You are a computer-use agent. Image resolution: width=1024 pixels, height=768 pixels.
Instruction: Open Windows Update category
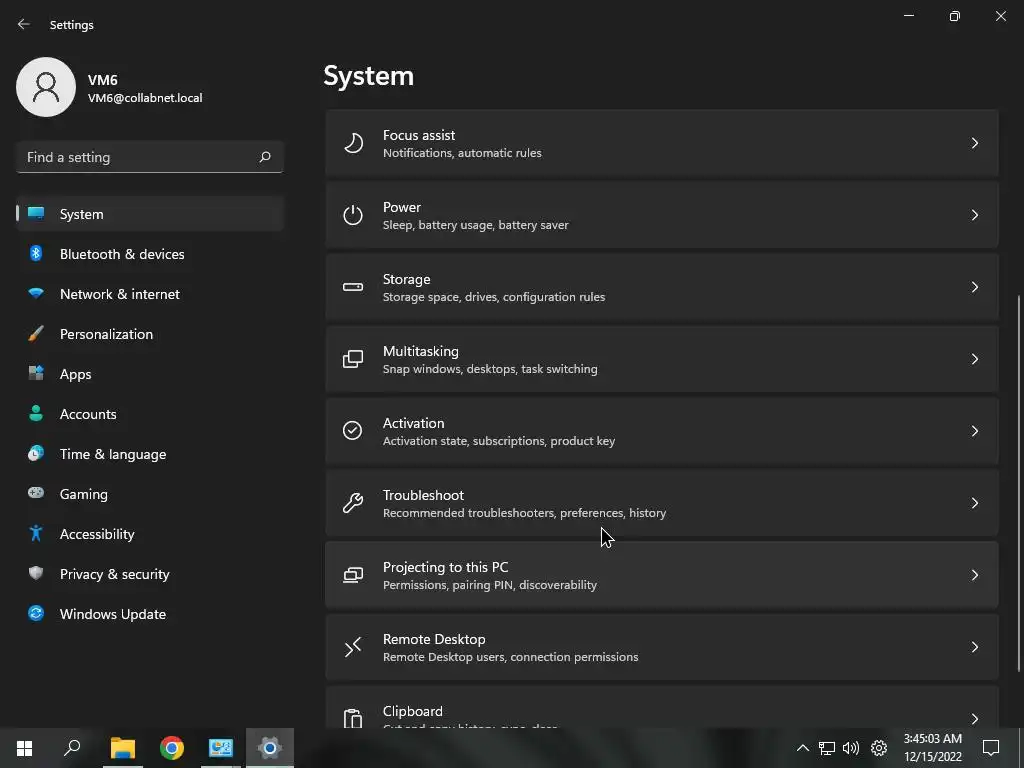tap(150, 613)
